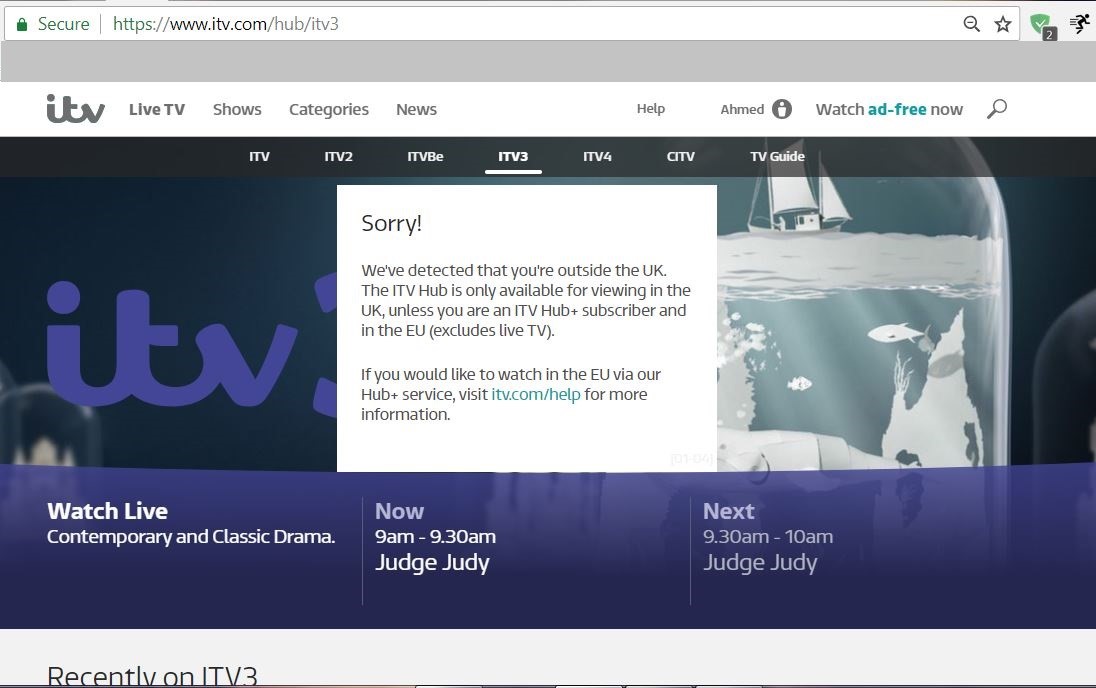Switch to the ITV channel tab
This screenshot has width=1096, height=688.
click(259, 157)
